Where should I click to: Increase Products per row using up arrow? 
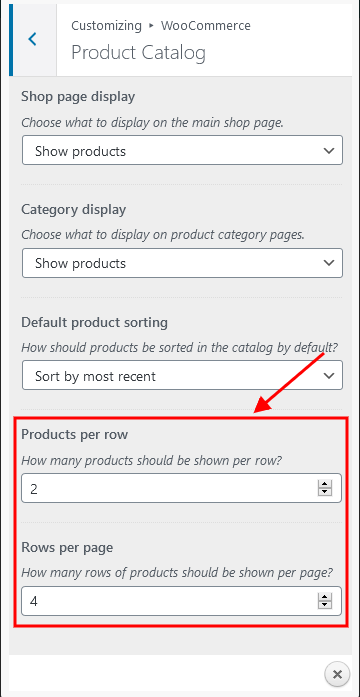325,484
